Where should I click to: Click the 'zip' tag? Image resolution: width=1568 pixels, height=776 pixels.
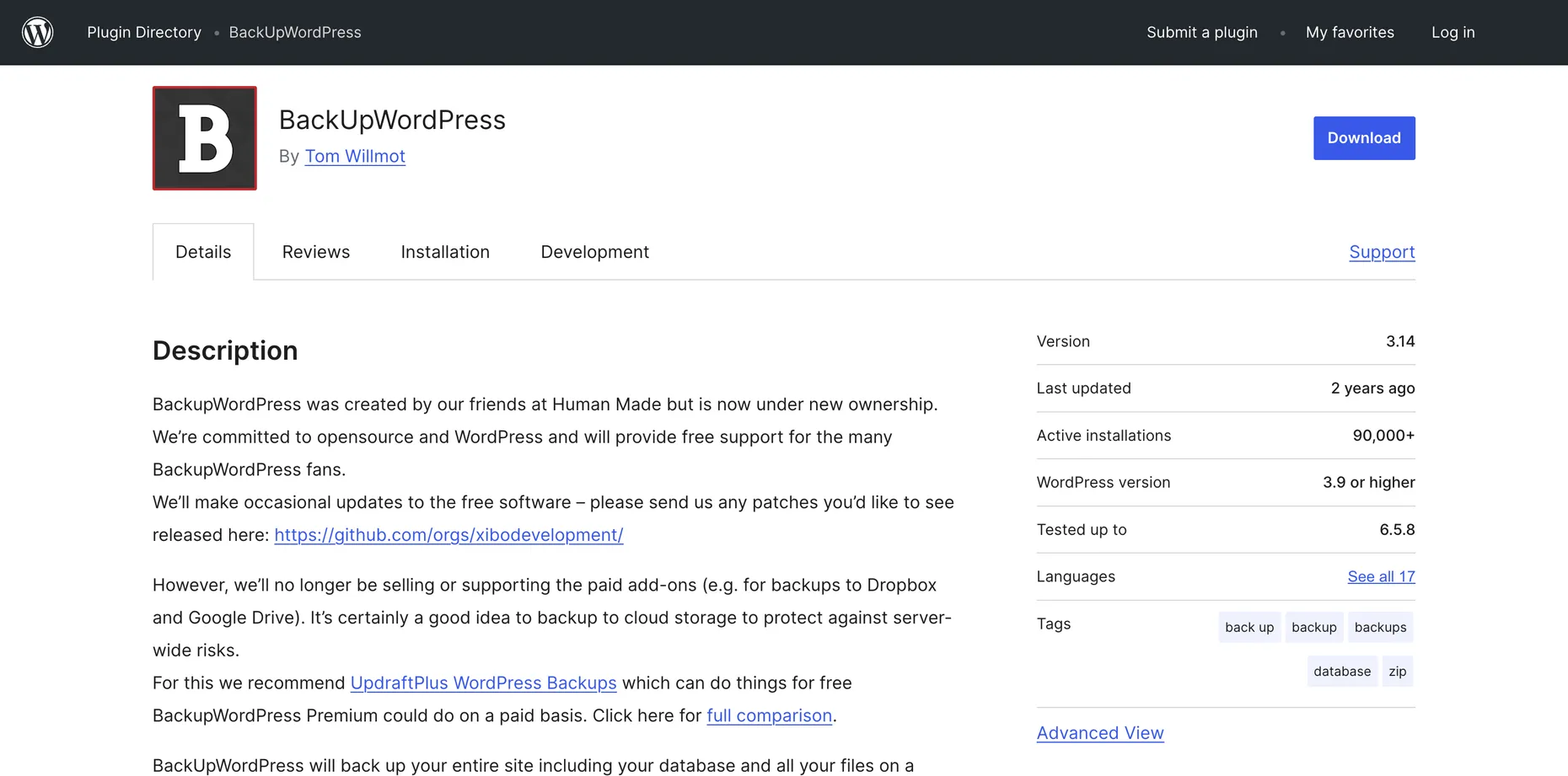[x=1398, y=672]
